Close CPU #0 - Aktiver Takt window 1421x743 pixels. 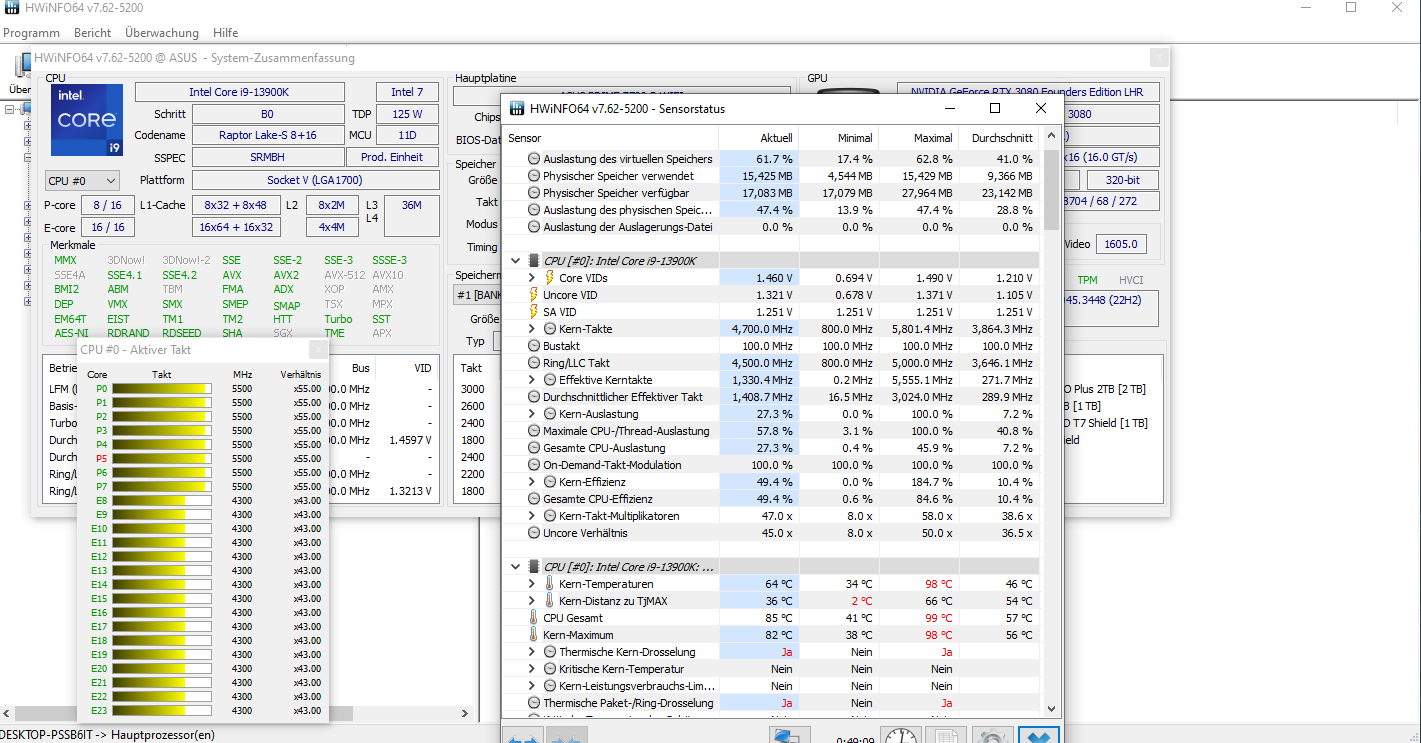pyautogui.click(x=318, y=349)
